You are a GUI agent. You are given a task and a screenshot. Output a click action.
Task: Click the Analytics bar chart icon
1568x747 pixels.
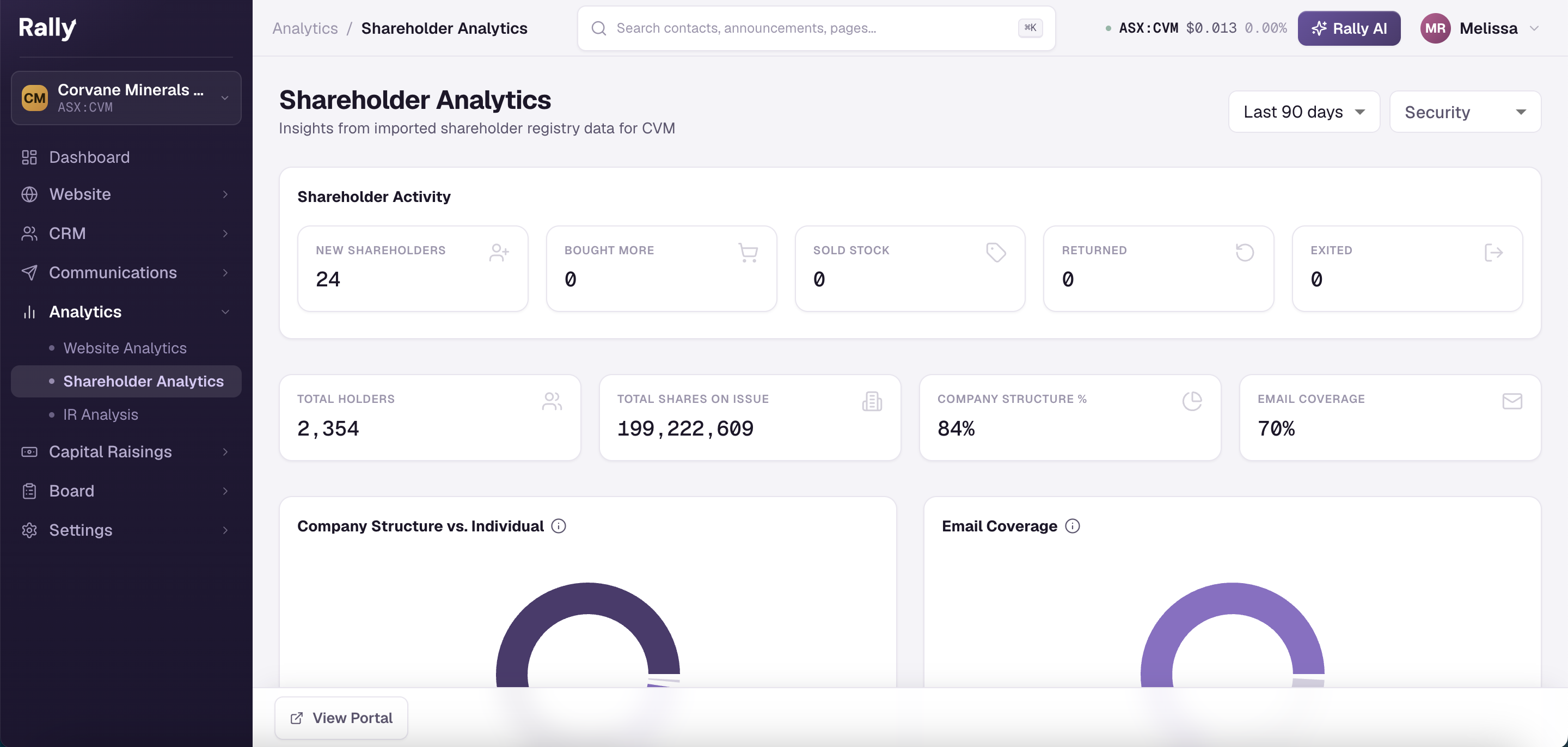(29, 312)
